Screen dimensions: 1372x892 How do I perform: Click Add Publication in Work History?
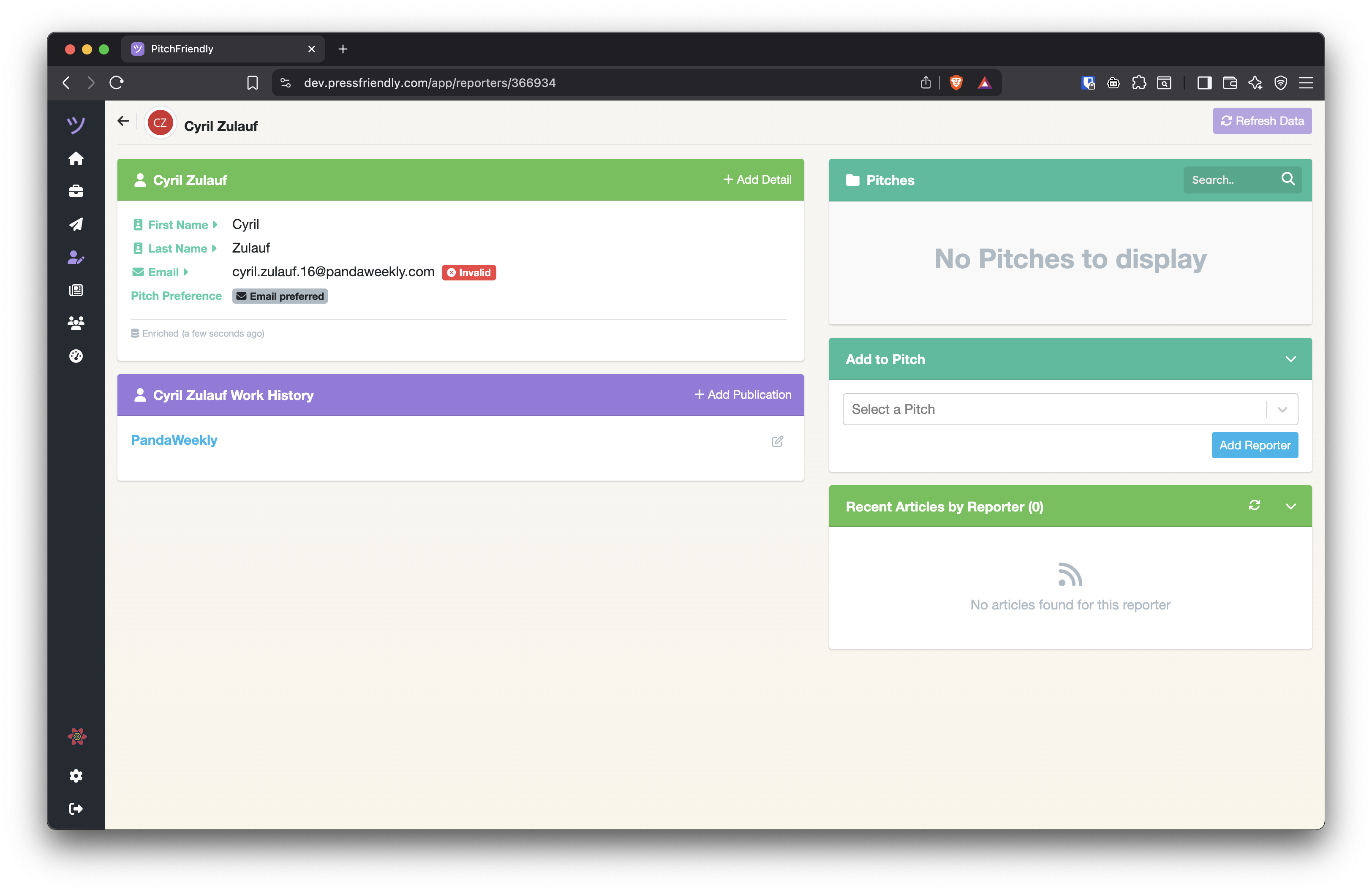pos(743,394)
